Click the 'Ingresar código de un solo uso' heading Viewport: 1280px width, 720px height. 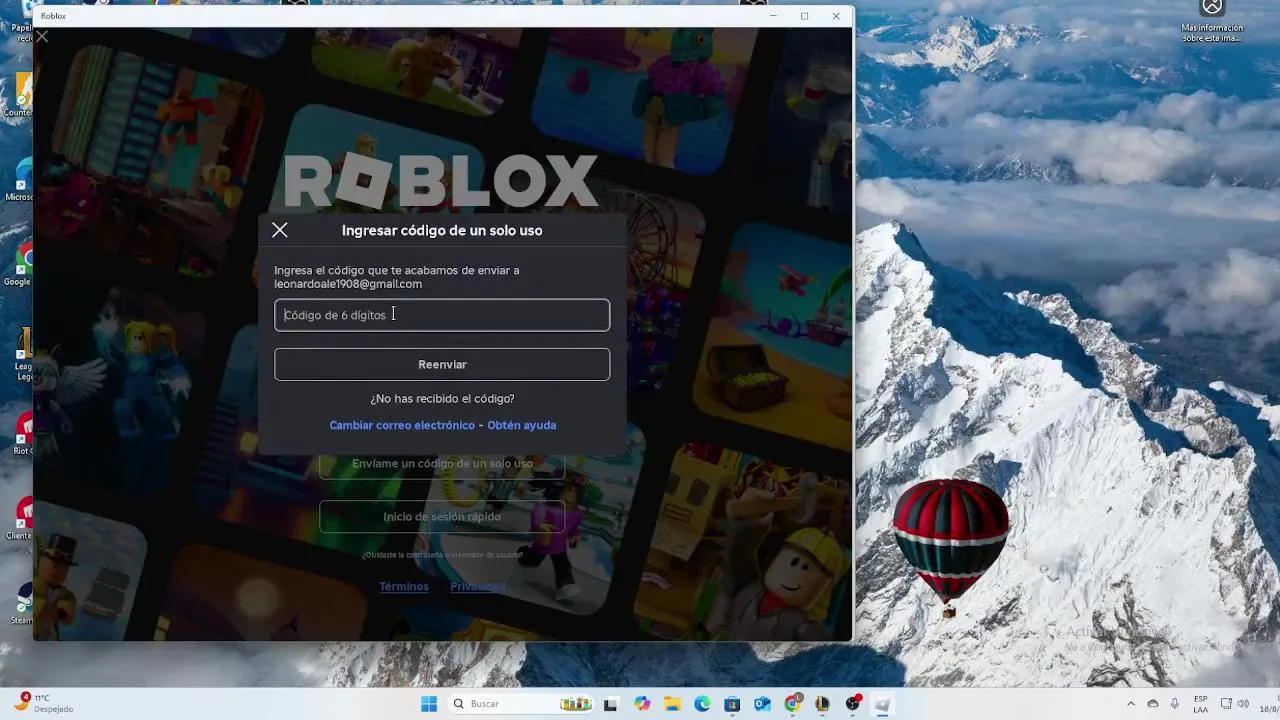coord(442,230)
